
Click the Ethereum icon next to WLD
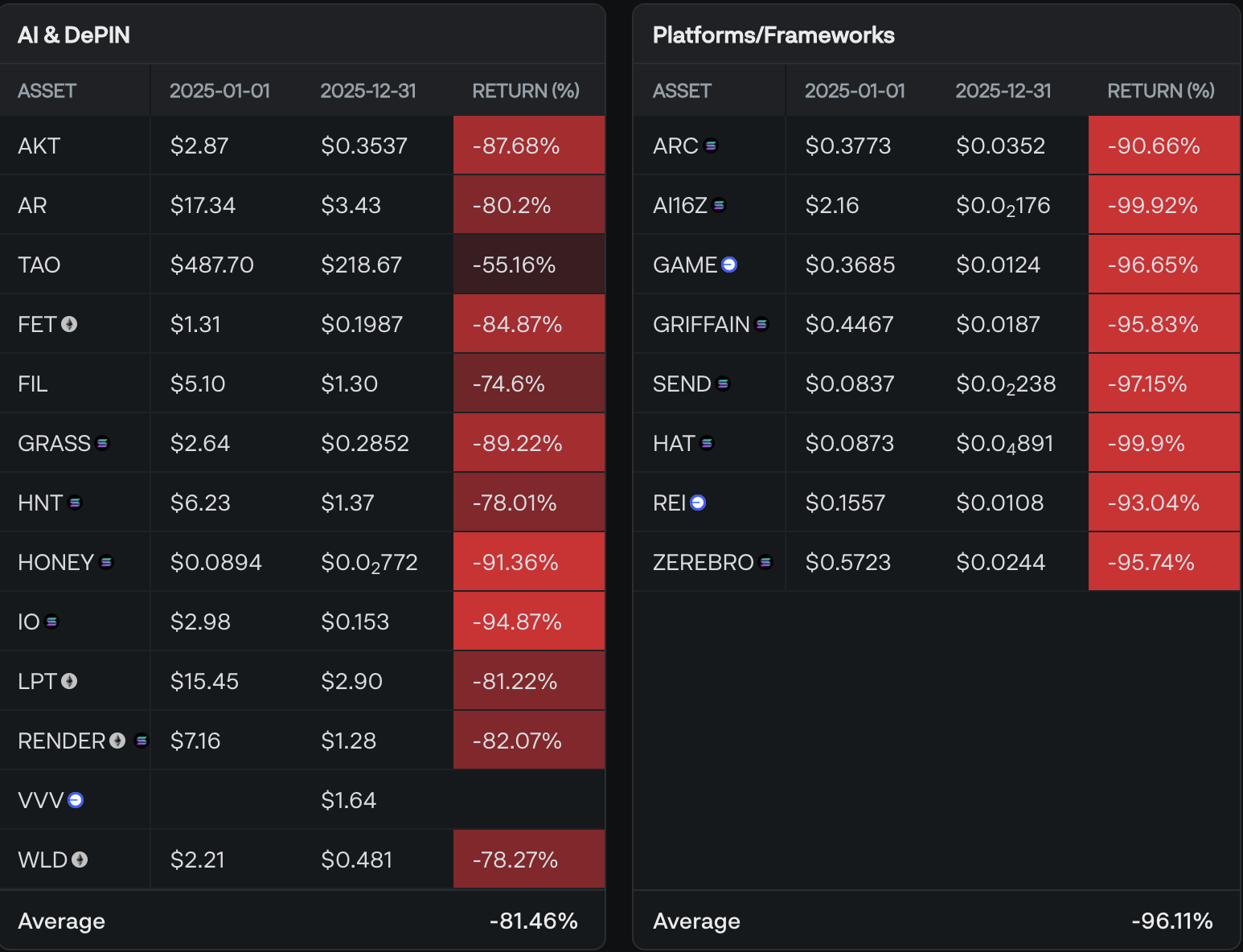click(80, 860)
